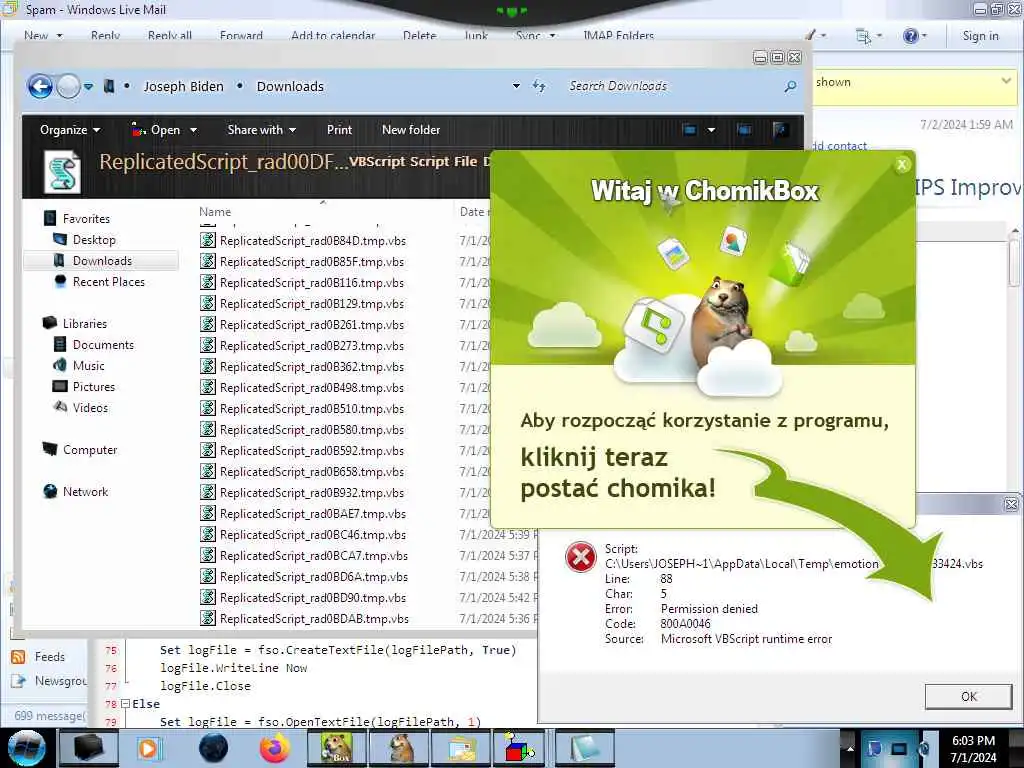Collapse the Else block on line 78
Screen dimensions: 1024x768
(125, 704)
